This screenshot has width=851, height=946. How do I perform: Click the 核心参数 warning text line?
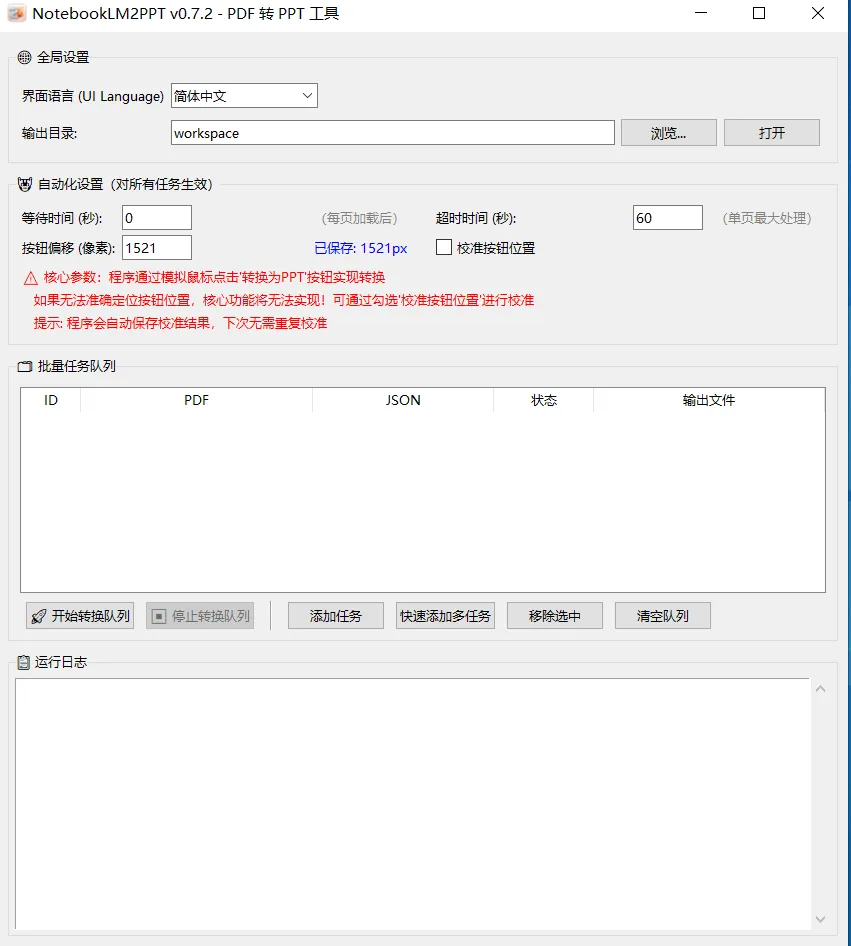pos(214,278)
